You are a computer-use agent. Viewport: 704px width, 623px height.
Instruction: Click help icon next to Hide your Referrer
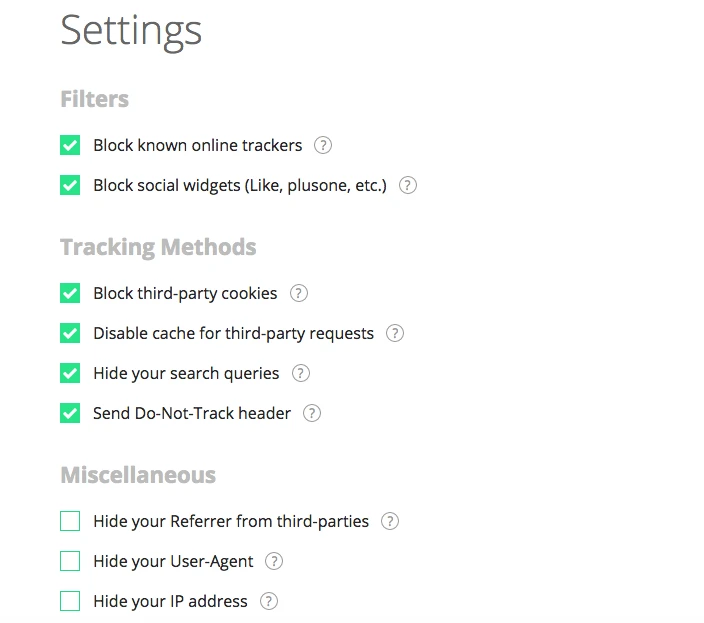pos(390,521)
